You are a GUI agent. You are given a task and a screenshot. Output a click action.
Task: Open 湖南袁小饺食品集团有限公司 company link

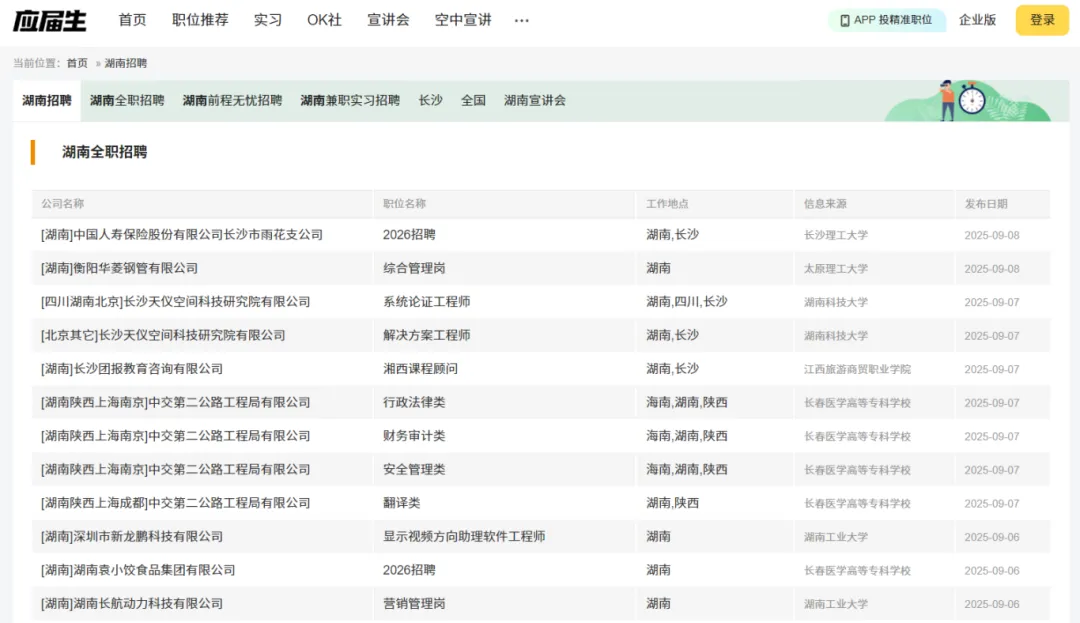(x=138, y=570)
